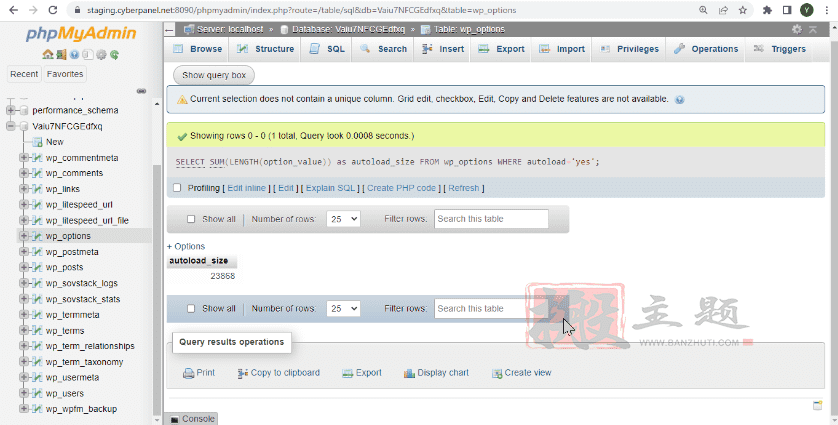Click the log out door icon
Screen dimensions: 838x425
click(x=61, y=55)
